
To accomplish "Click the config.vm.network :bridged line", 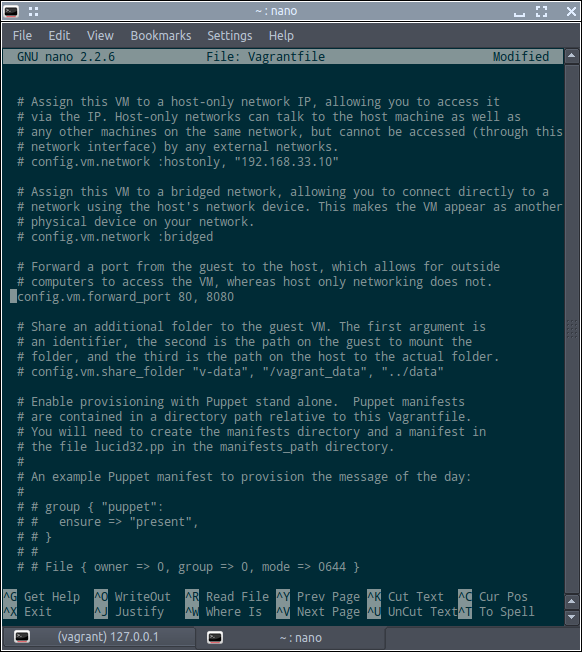I will pos(115,237).
